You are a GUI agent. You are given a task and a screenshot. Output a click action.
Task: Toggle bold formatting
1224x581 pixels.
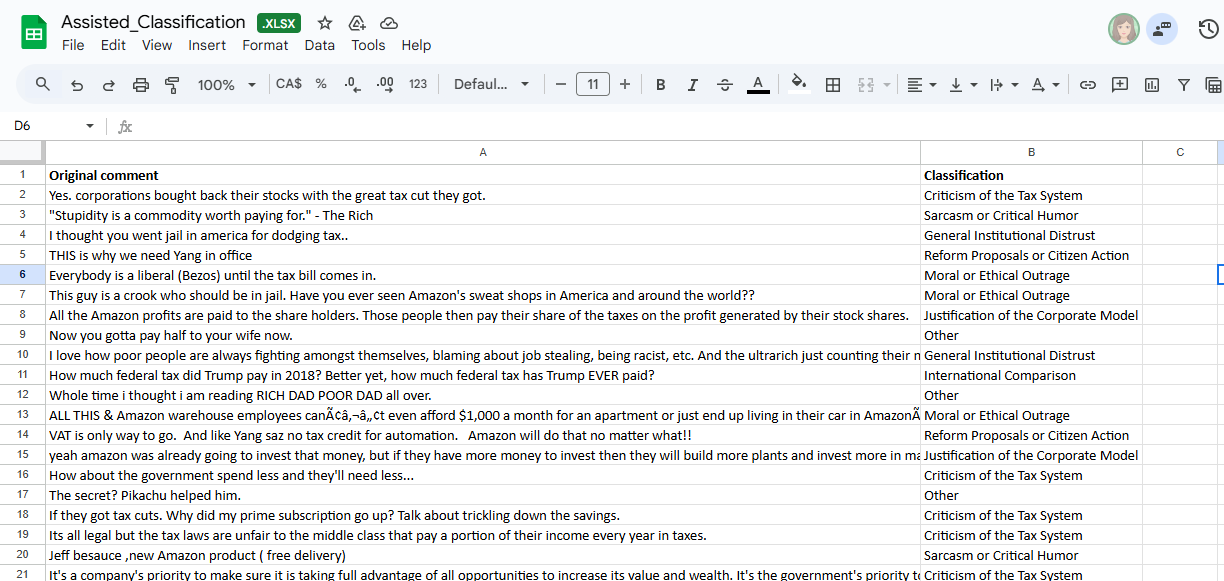[x=661, y=85]
